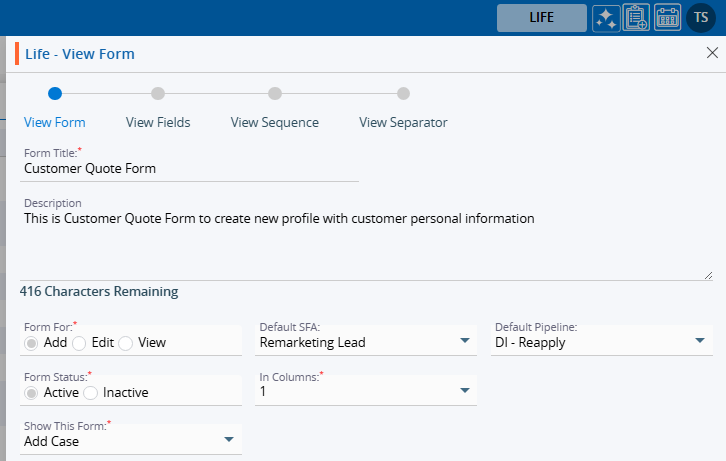Click the Form Title input field

coord(190,169)
